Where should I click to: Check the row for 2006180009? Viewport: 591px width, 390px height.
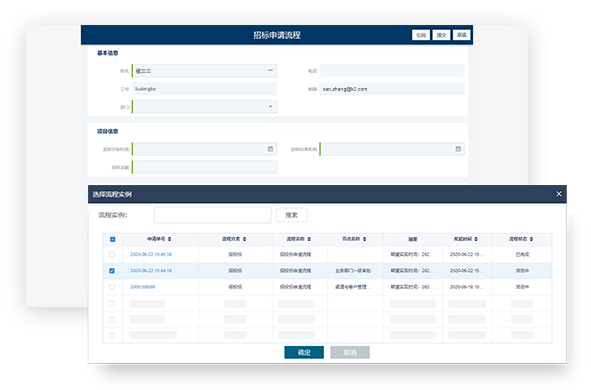[112, 287]
